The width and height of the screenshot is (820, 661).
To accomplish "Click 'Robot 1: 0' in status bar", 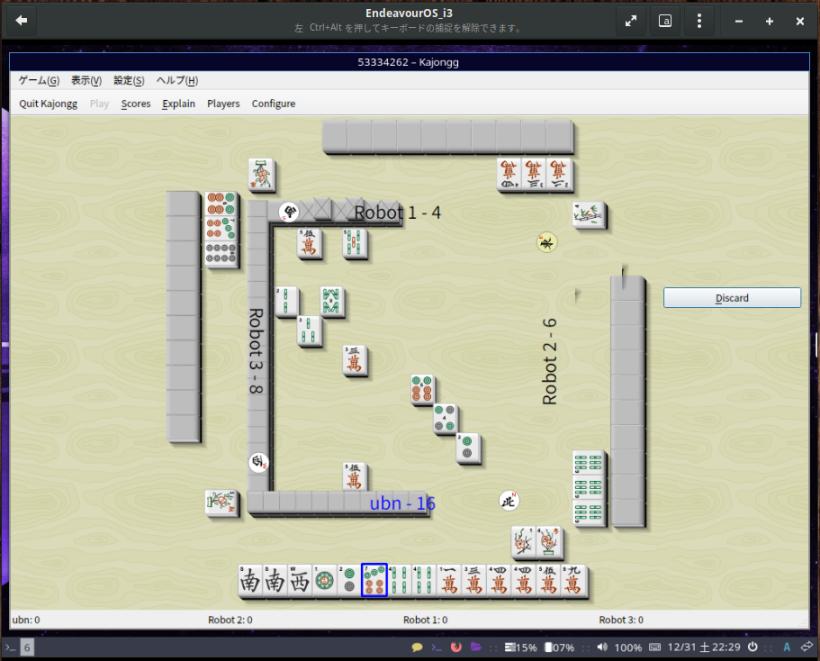I will click(425, 620).
